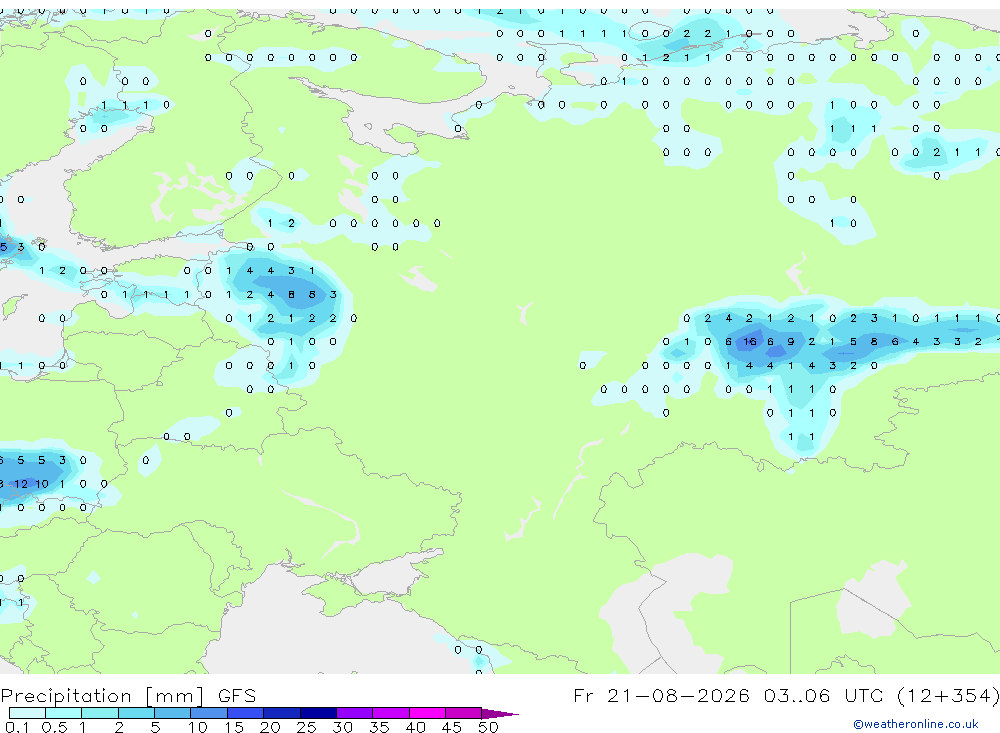Click the purple arrow tip past 50 on legend
Viewport: 1000px width, 733px height.
(501, 713)
